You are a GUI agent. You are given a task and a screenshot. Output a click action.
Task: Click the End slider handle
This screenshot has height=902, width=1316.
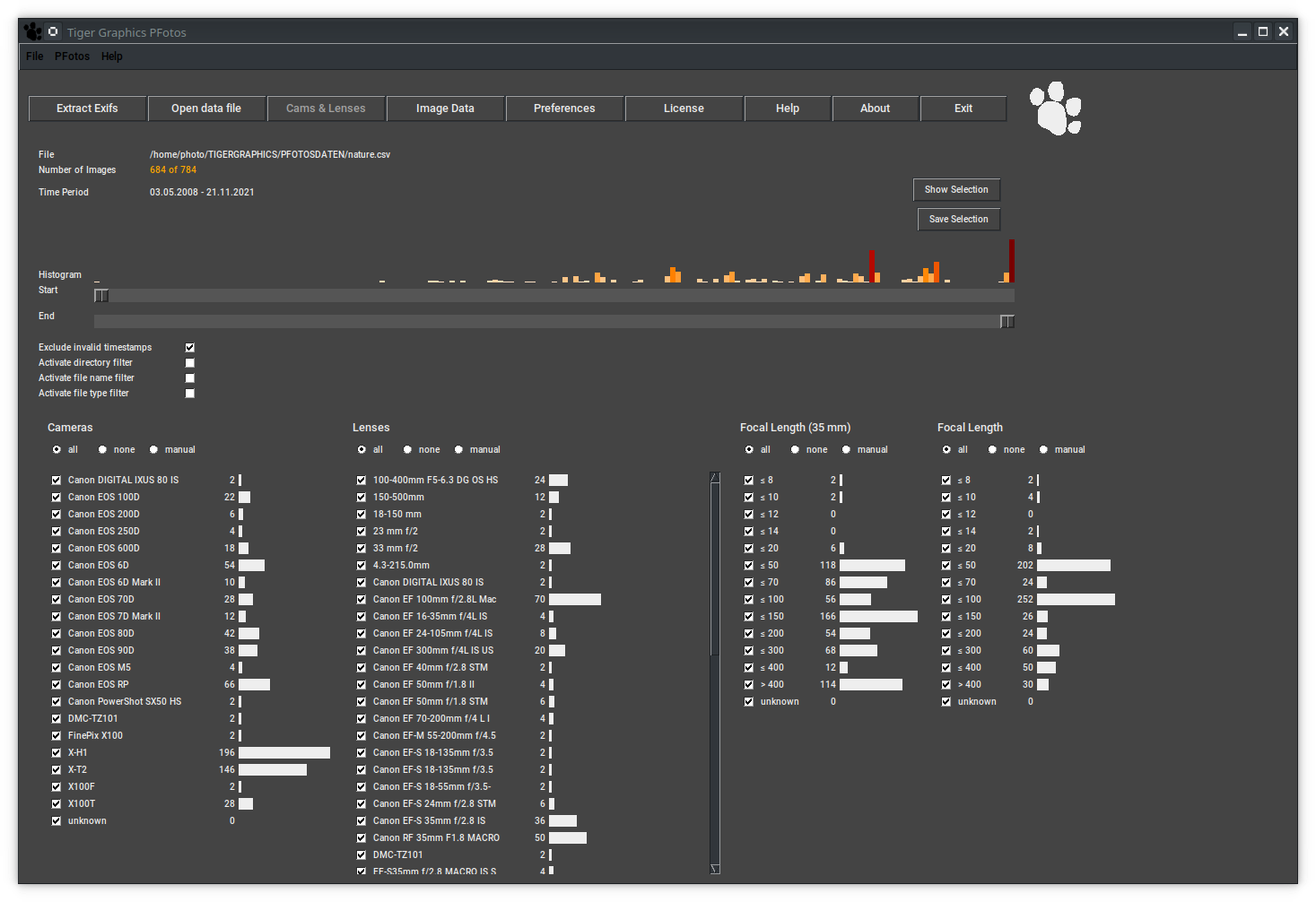(1007, 322)
